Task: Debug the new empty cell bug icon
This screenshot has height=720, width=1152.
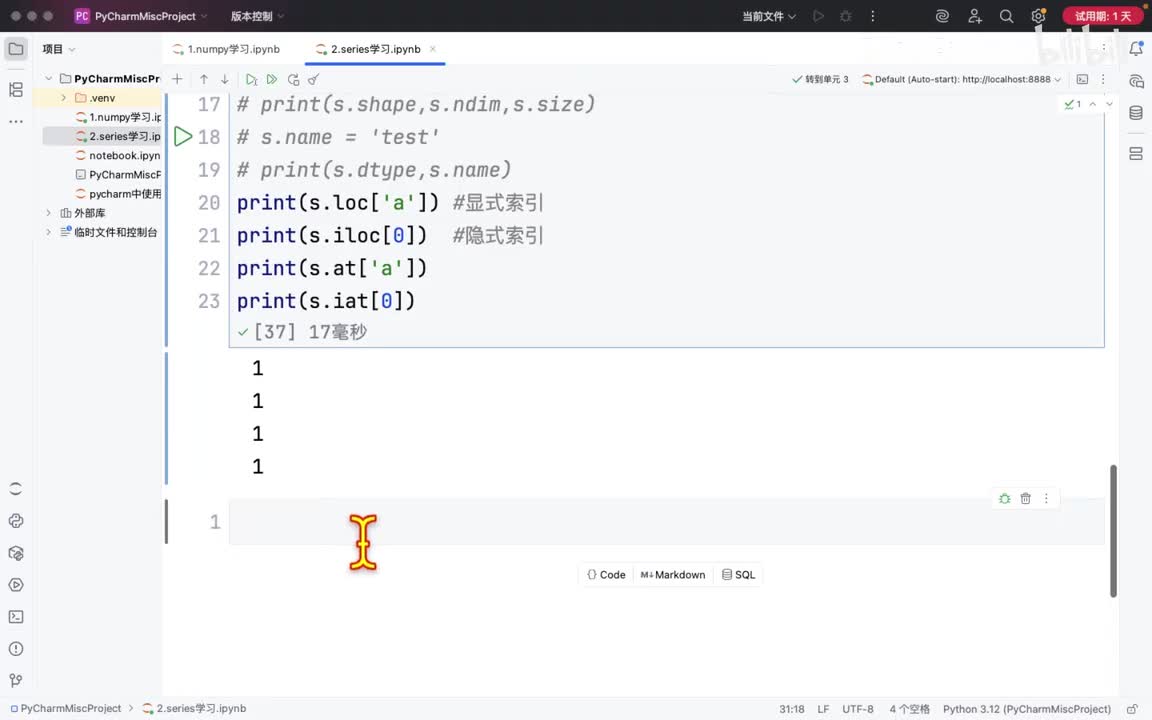Action: tap(1004, 499)
